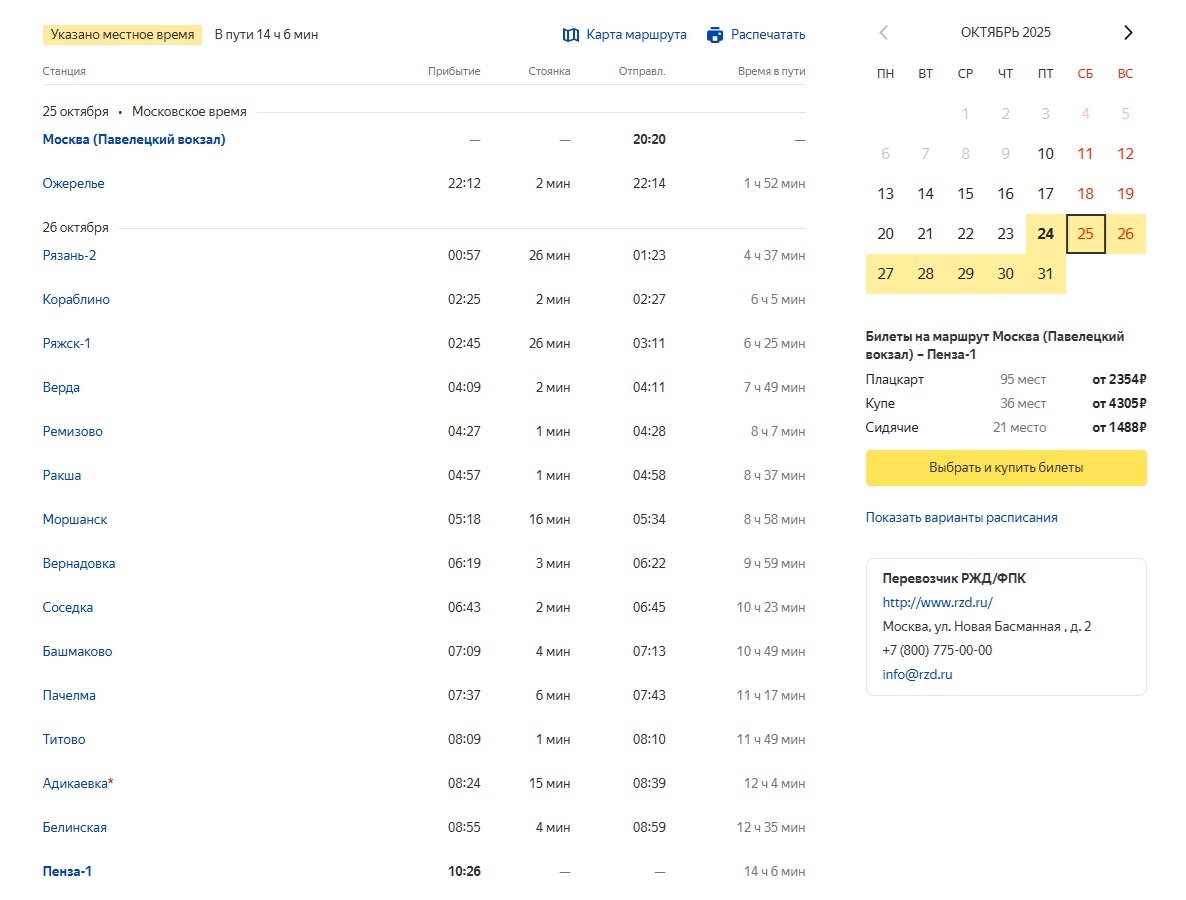Click the ОКТЯБРЬ 2025 month title

point(1005,33)
